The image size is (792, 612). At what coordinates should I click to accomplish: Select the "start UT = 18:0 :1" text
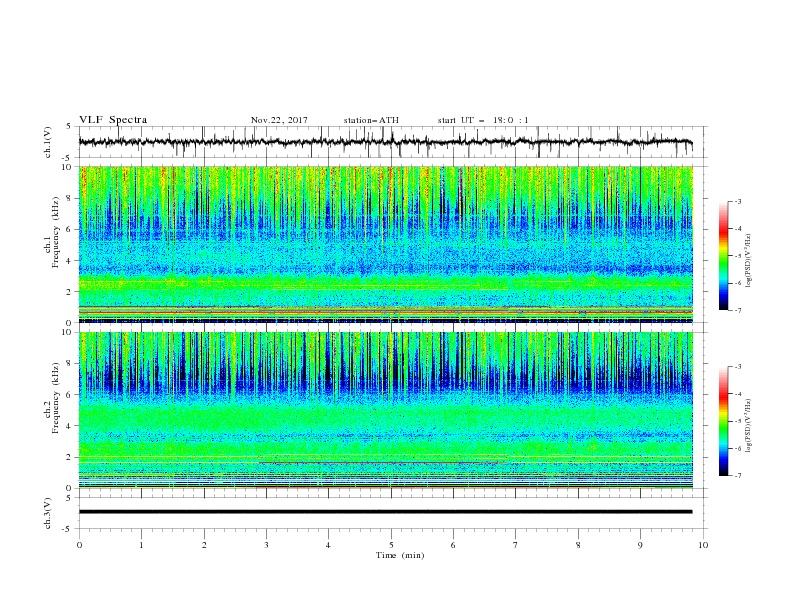coord(483,120)
